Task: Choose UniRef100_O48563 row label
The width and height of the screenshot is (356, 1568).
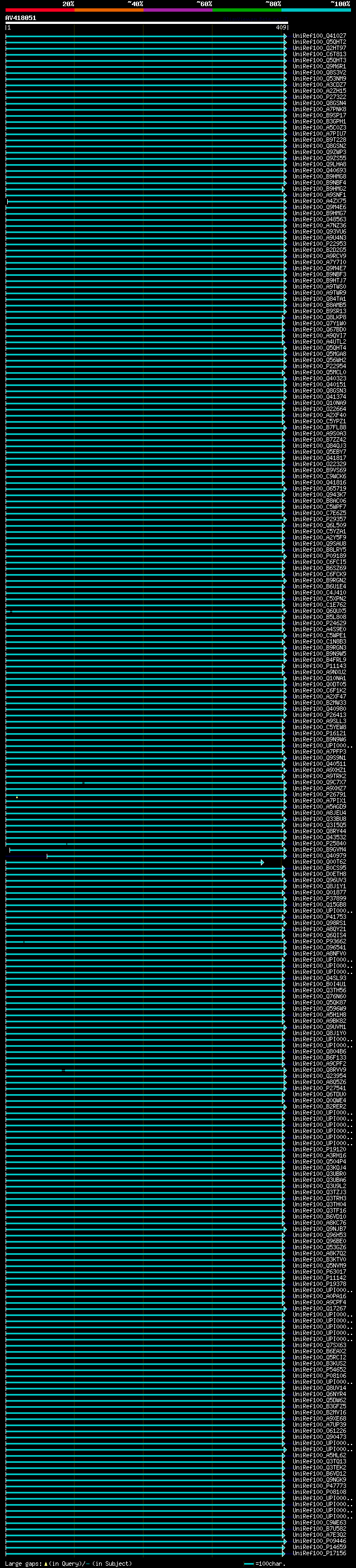Action: click(x=319, y=220)
